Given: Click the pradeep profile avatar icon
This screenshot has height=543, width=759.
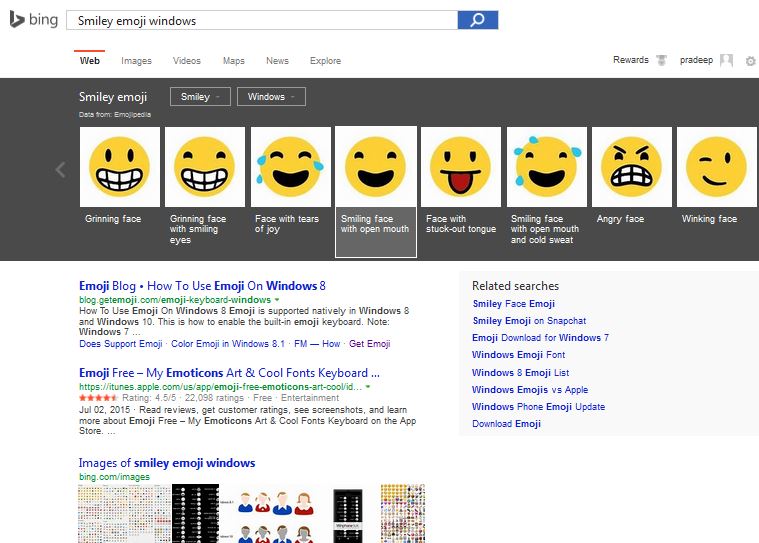Looking at the screenshot, I should (726, 60).
